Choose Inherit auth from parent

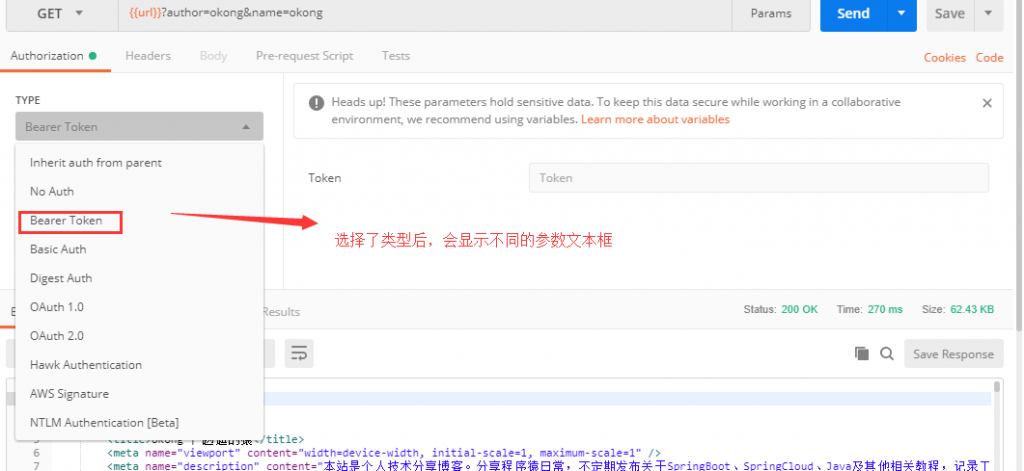pyautogui.click(x=95, y=163)
